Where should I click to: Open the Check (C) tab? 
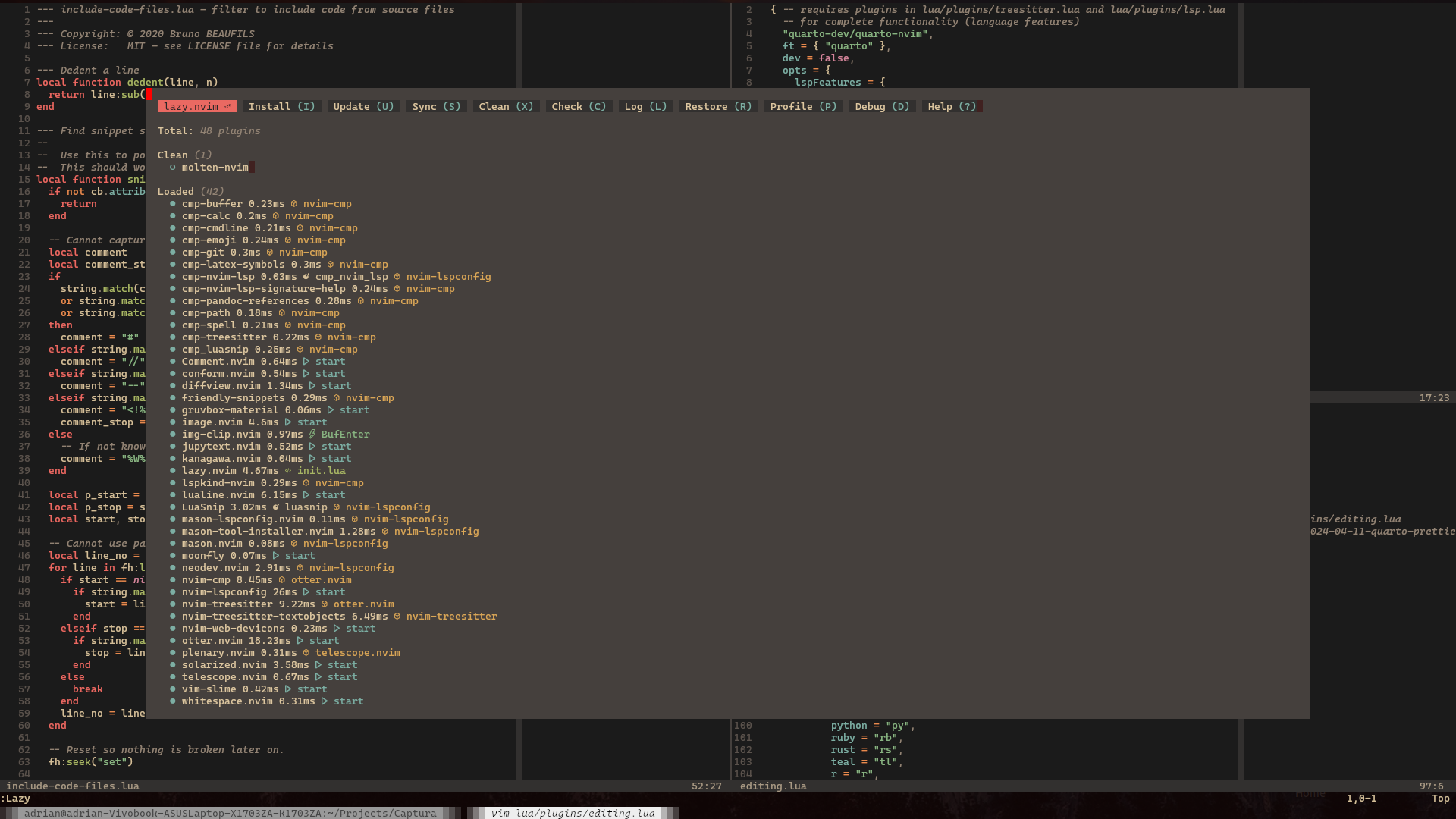(579, 107)
